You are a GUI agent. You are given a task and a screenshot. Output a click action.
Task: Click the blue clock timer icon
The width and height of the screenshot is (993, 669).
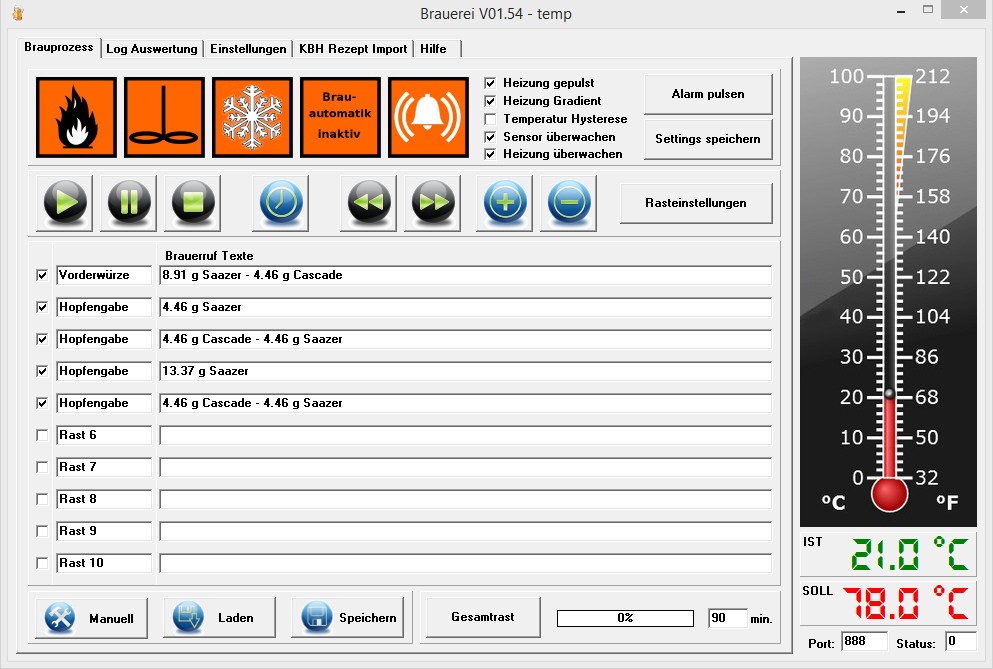[281, 203]
